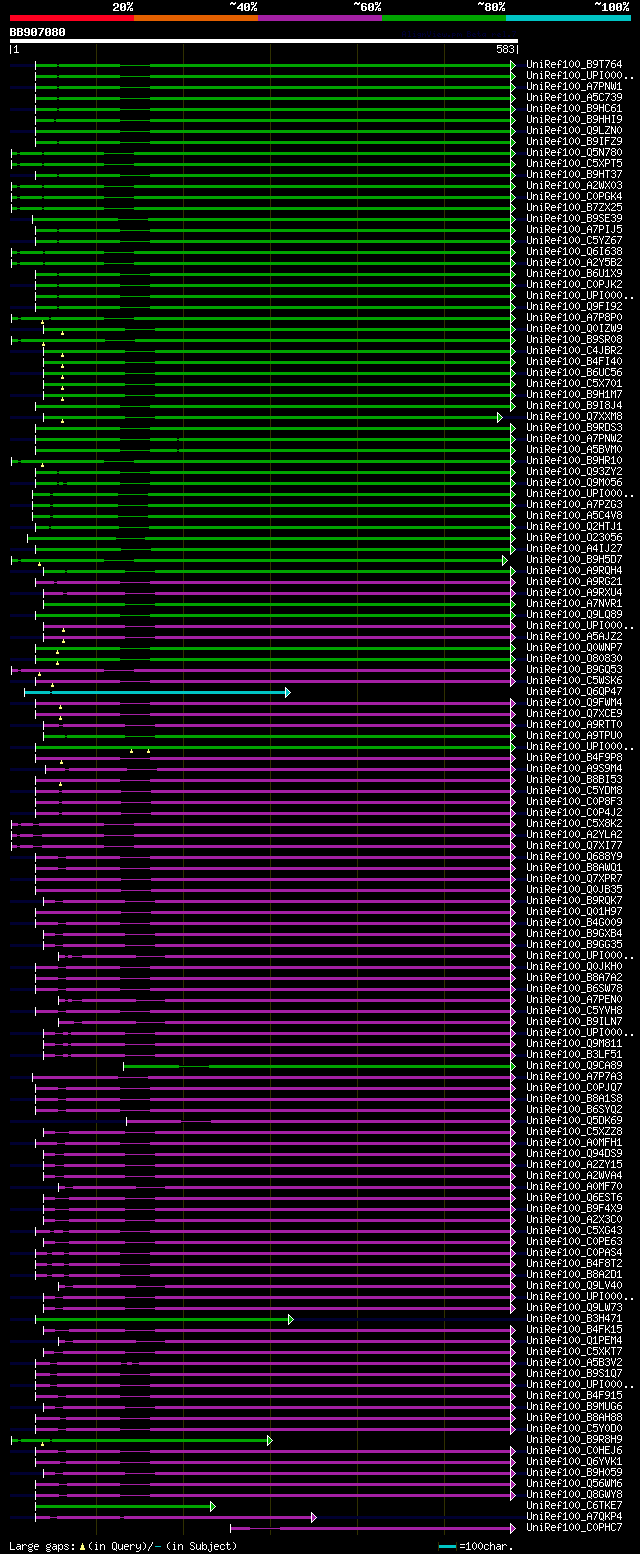
Task: Click the green alignment bar for B3H471
Action: [x=164, y=1319]
